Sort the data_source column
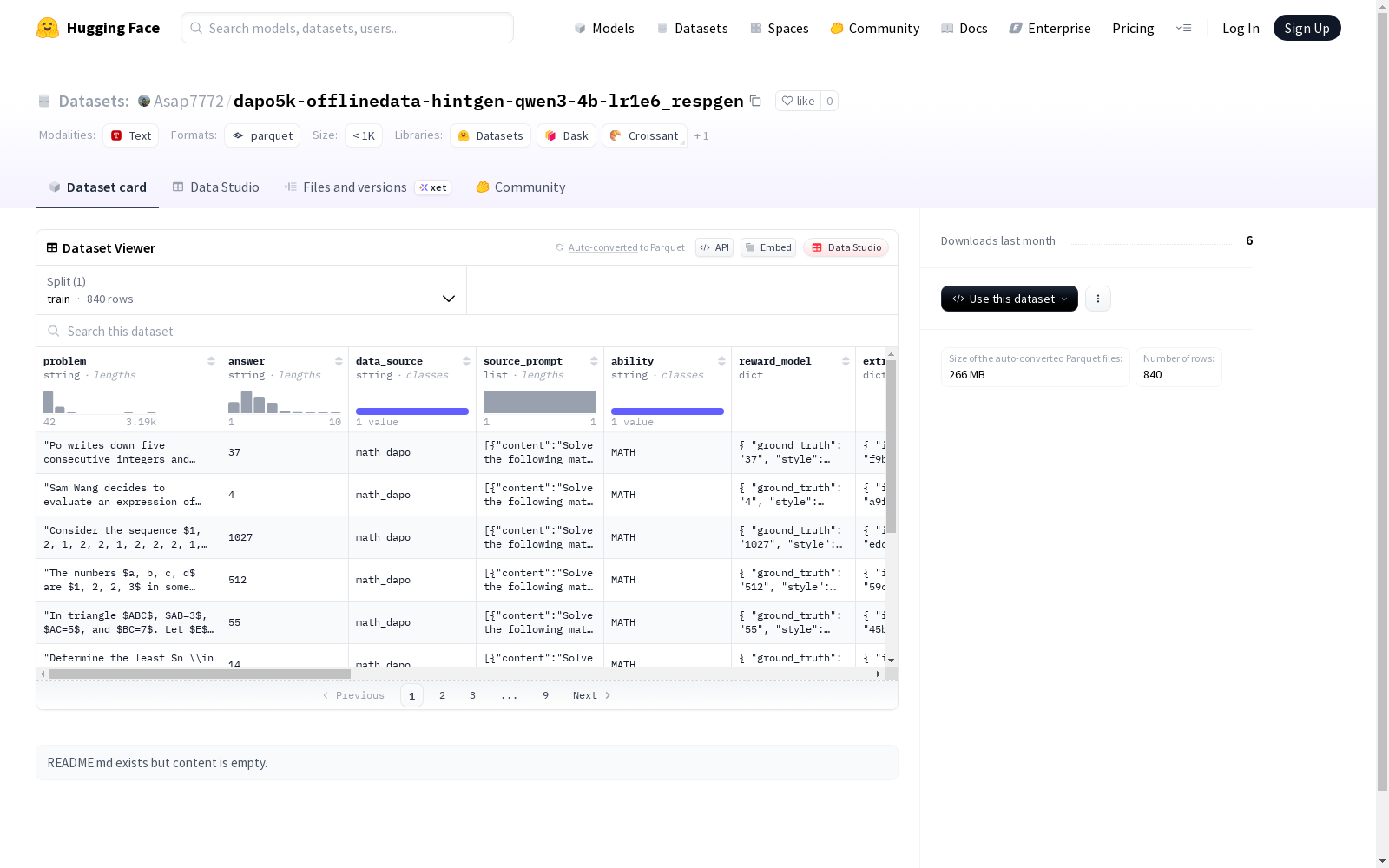The height and width of the screenshot is (868, 1389). 466,361
